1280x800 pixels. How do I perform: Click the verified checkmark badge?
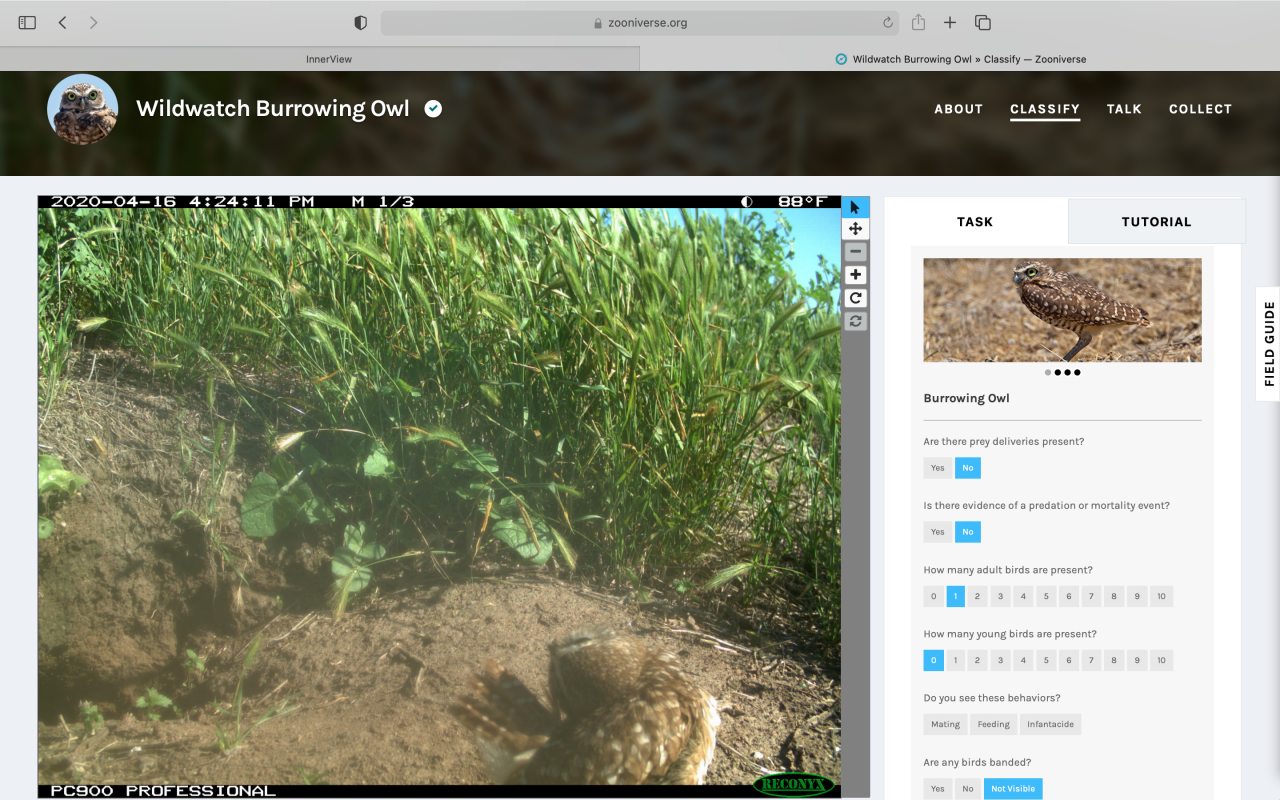tap(433, 108)
